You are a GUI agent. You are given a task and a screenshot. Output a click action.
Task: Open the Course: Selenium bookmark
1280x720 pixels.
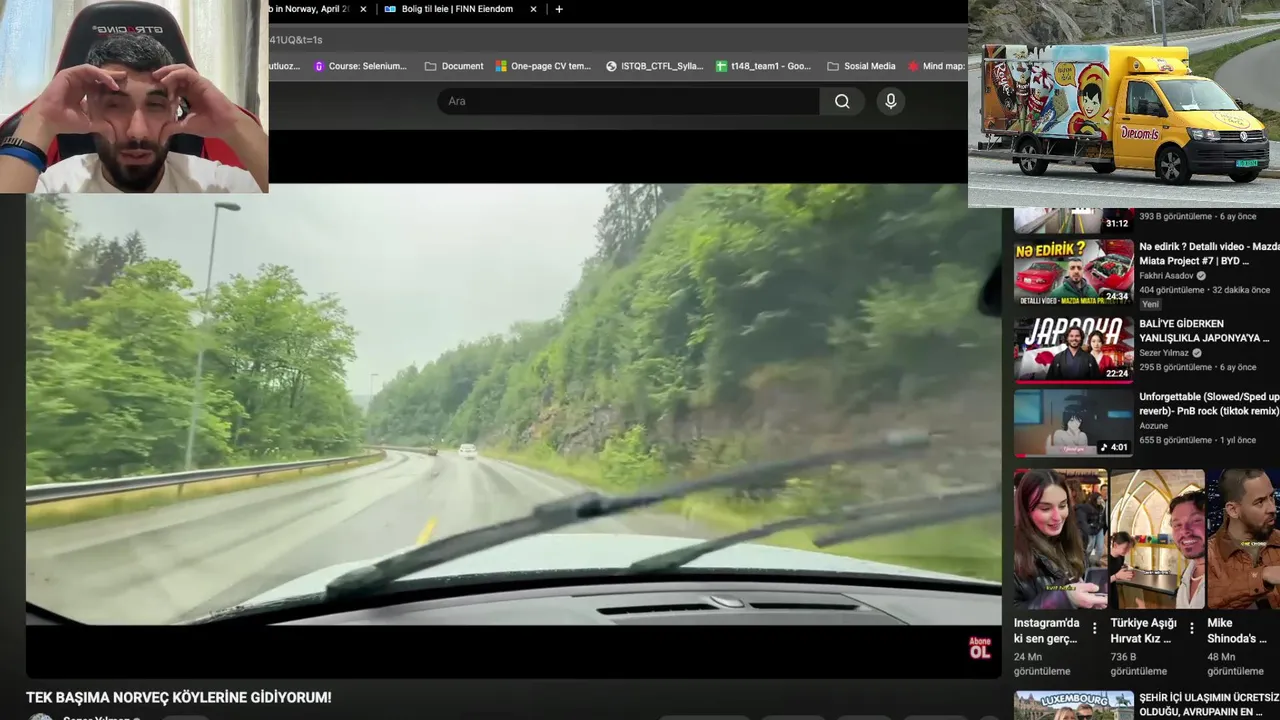(360, 66)
